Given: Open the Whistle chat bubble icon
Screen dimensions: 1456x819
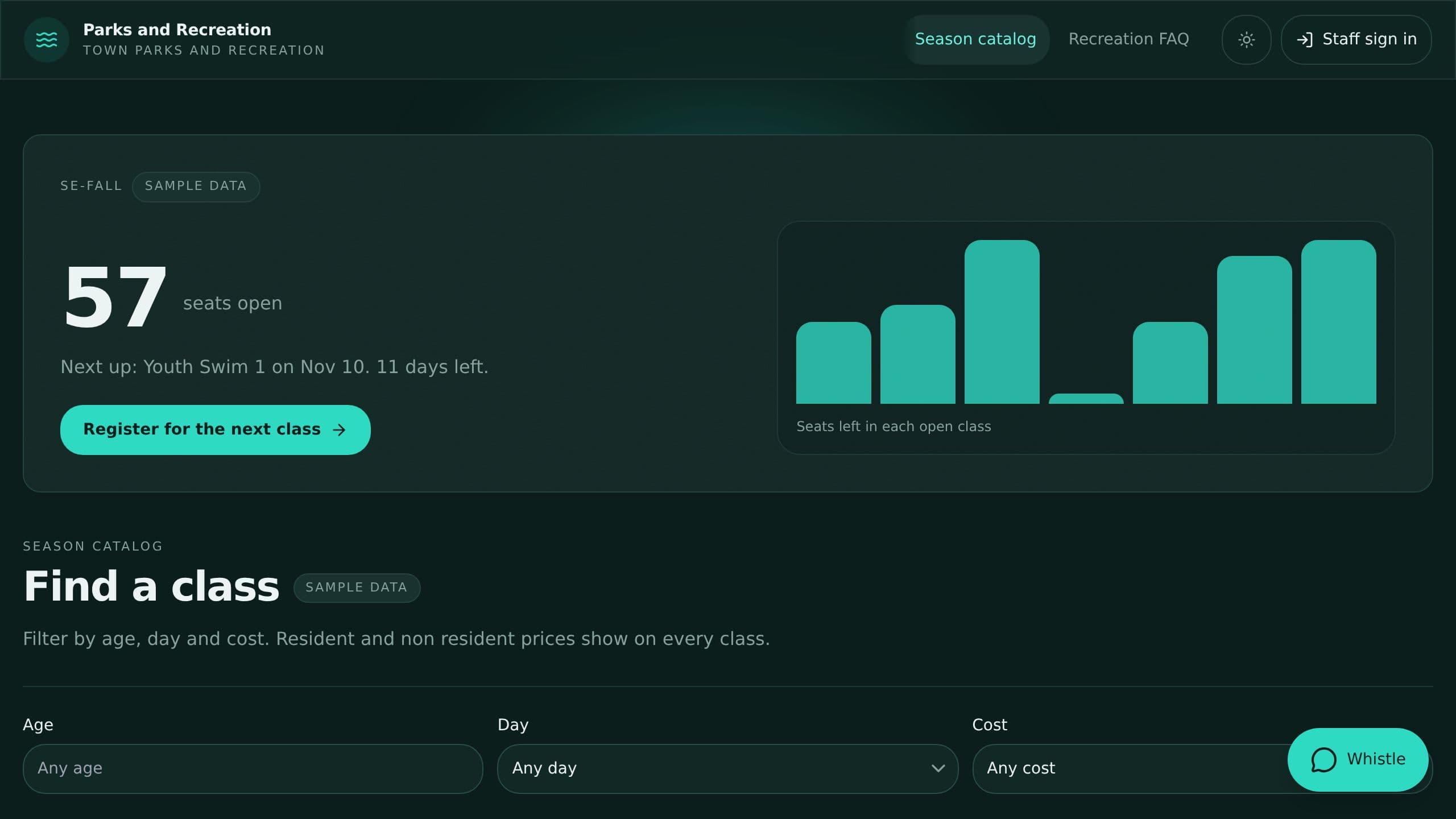Looking at the screenshot, I should 1323,760.
